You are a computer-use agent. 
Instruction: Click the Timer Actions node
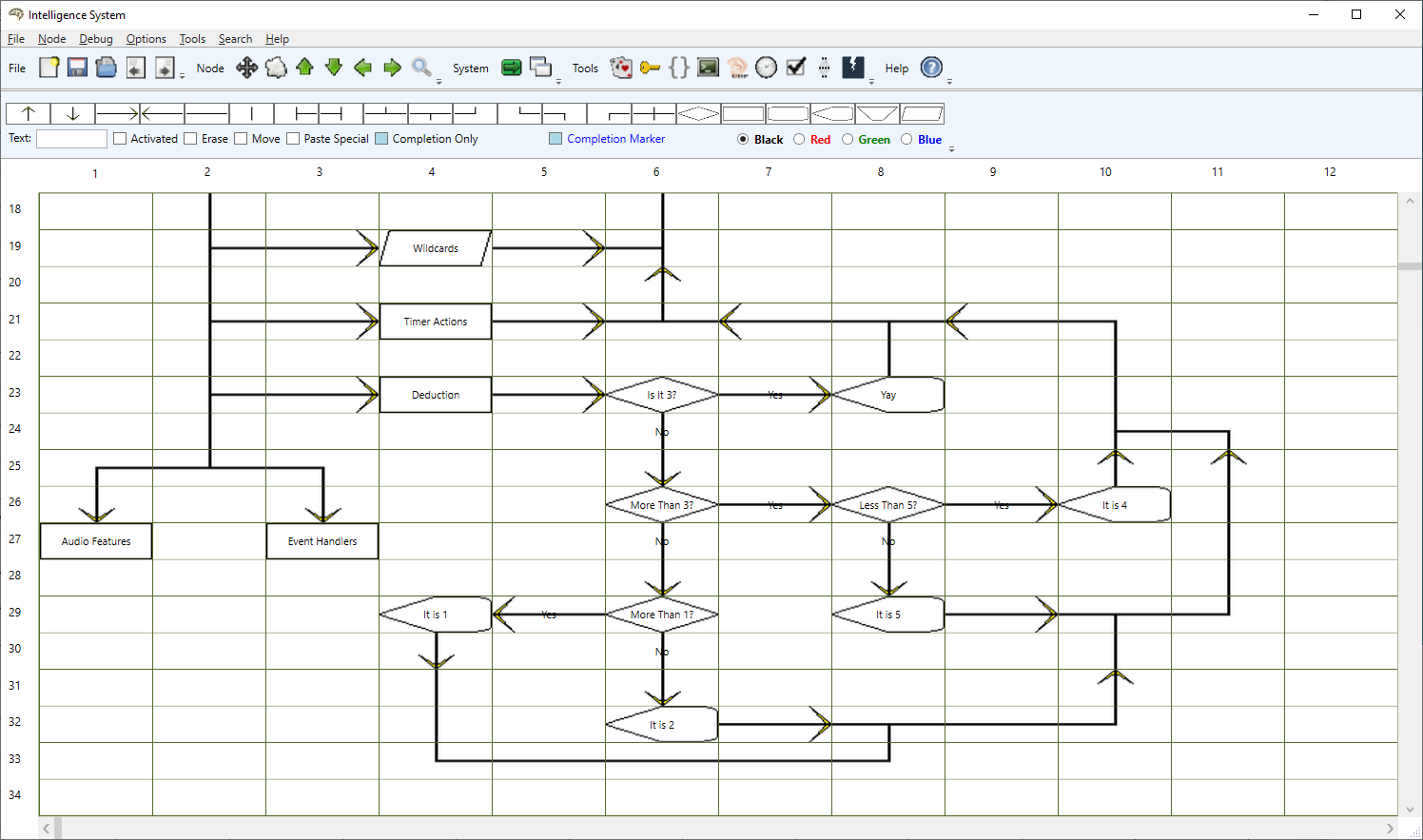[x=436, y=322]
